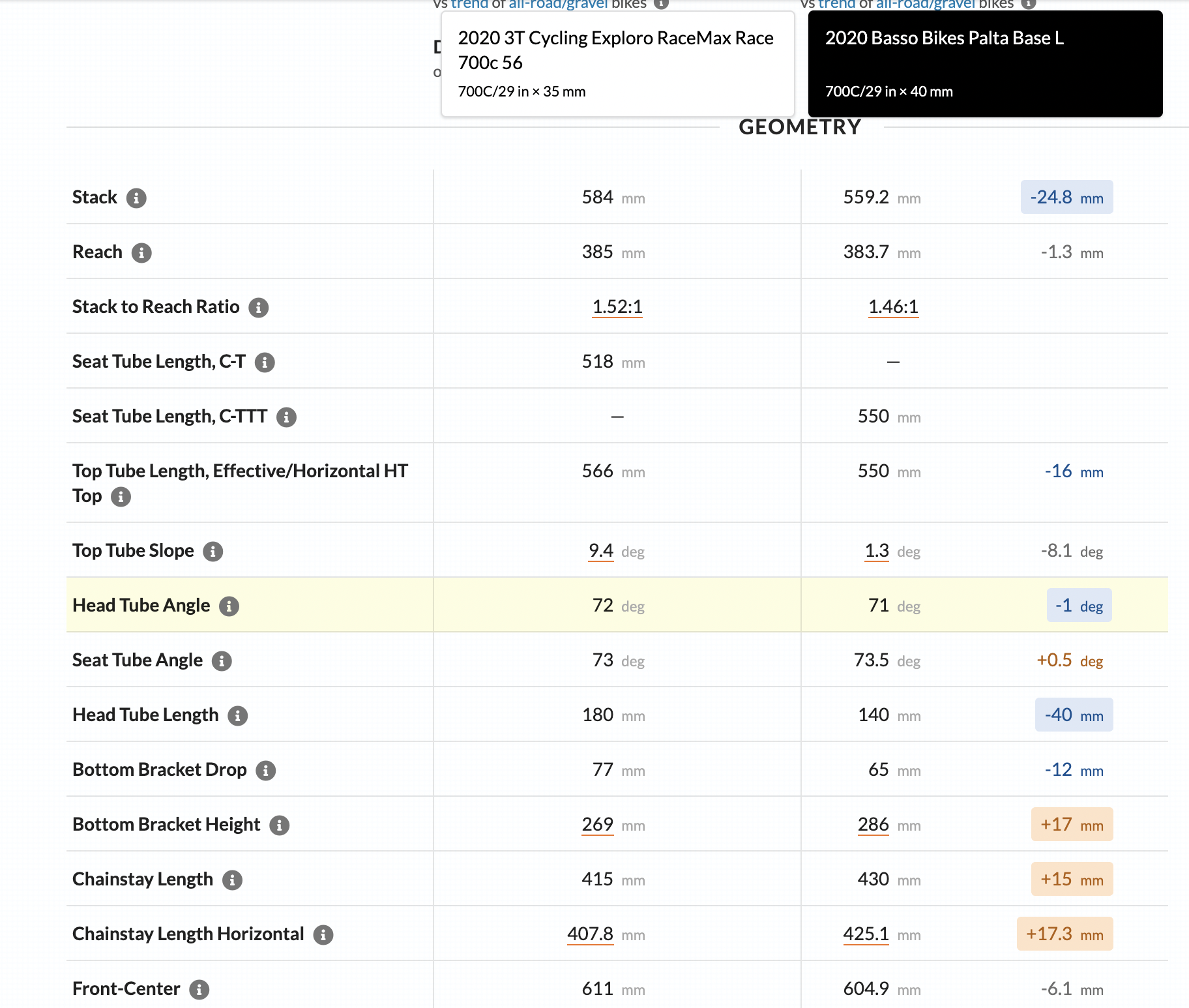1189x1008 pixels.
Task: Click the underlined 269 bottom bracket height
Action: (597, 824)
